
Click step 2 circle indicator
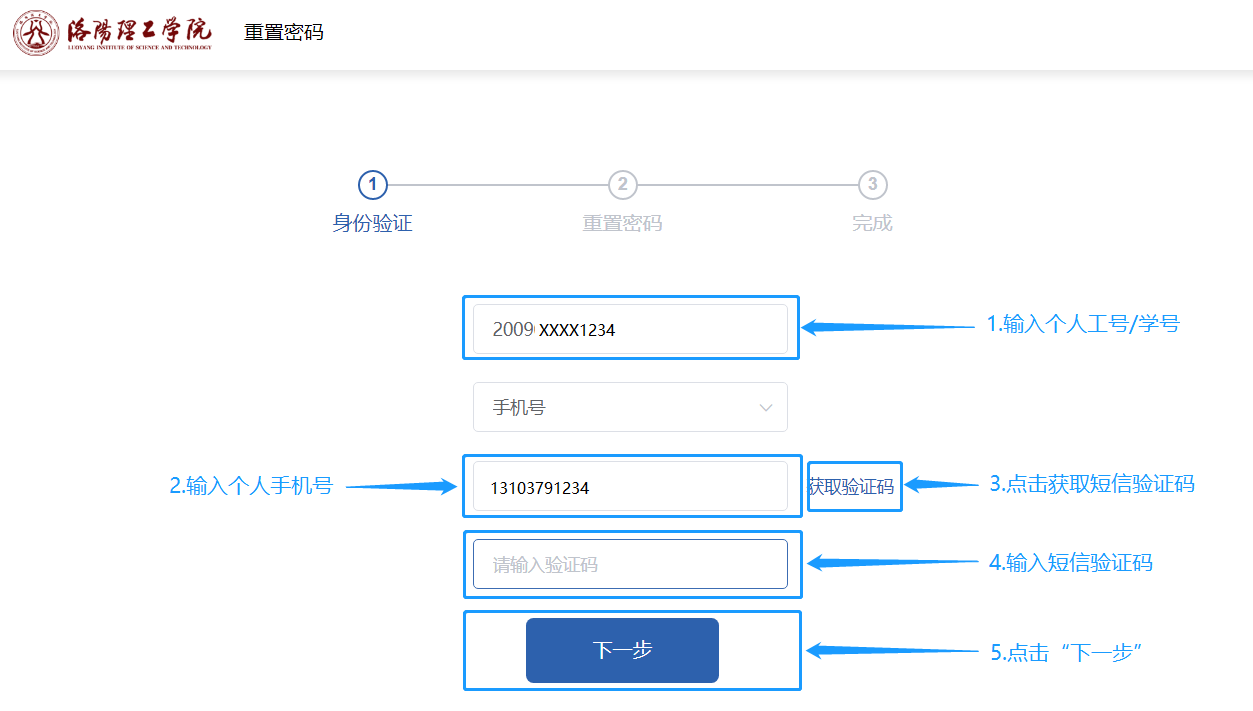click(622, 185)
